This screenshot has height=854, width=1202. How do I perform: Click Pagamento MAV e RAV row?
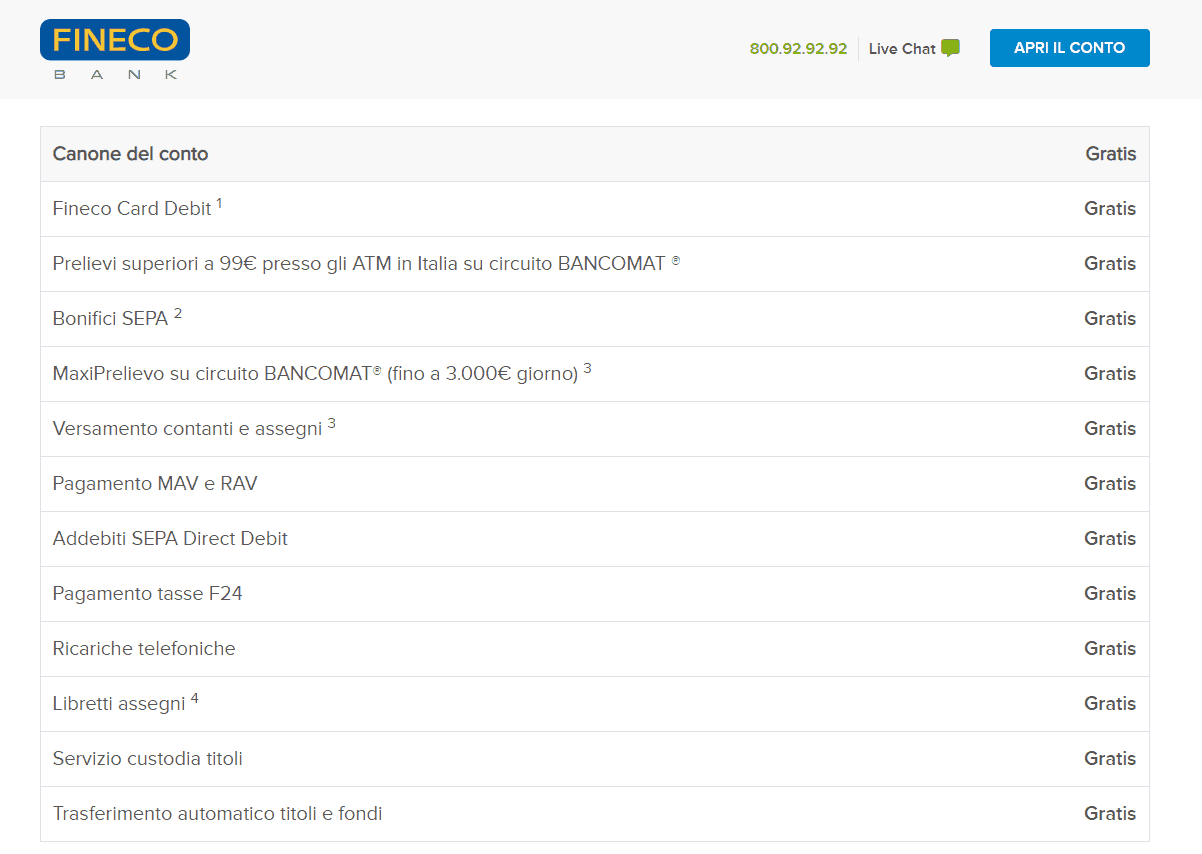pos(595,484)
